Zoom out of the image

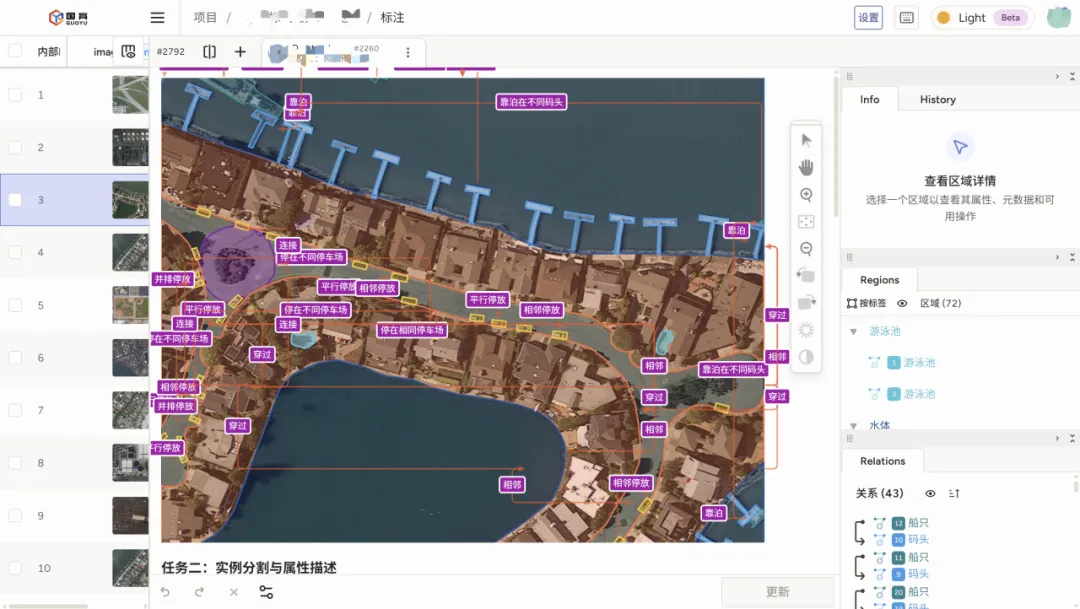pyautogui.click(x=806, y=249)
